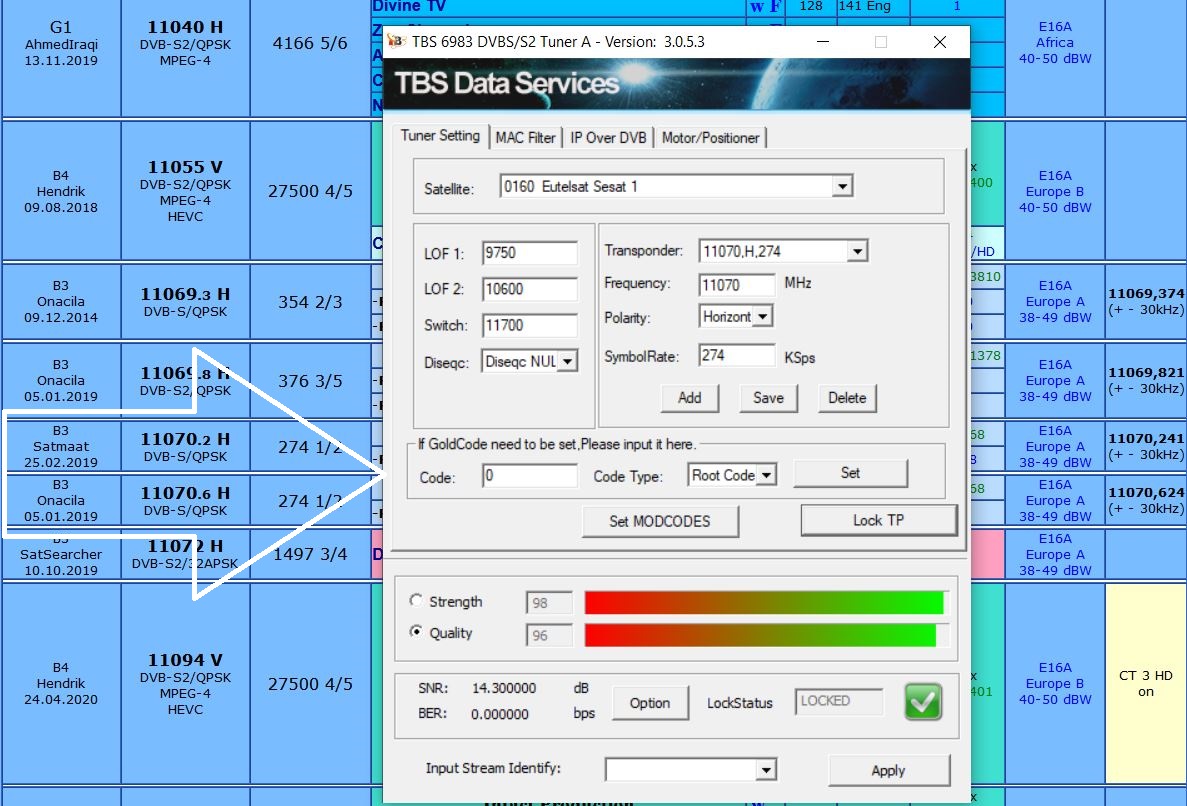Click the Set MODCODES button

click(x=660, y=521)
